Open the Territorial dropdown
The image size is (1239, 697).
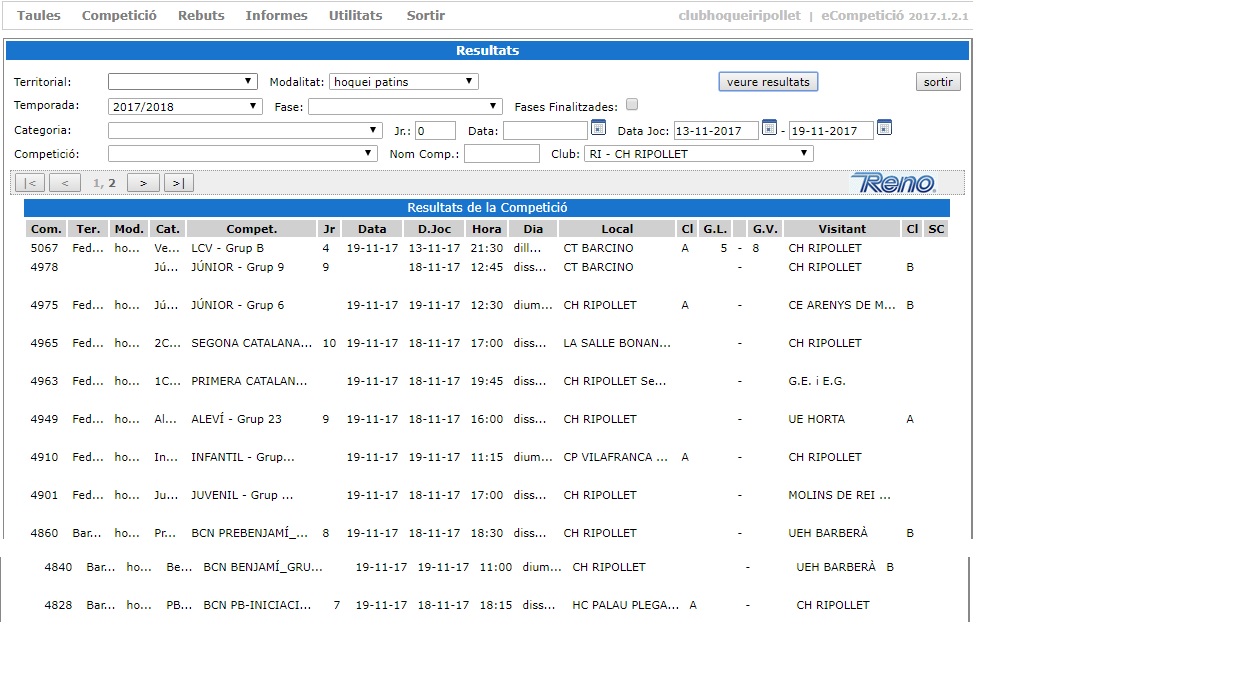183,82
